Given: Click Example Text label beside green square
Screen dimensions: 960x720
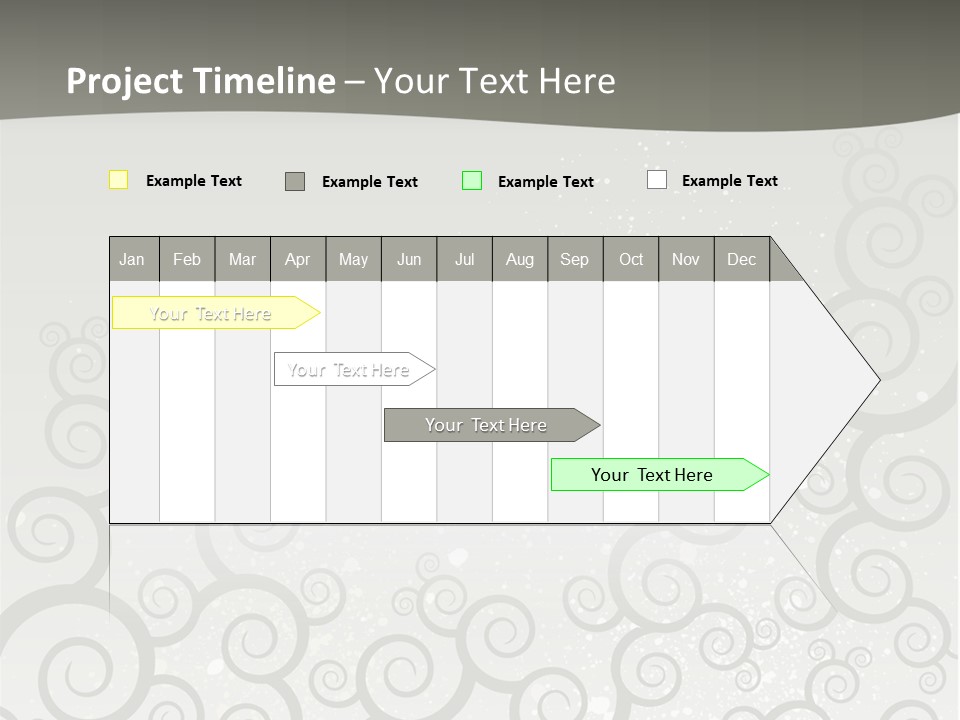Looking at the screenshot, I should click(546, 182).
